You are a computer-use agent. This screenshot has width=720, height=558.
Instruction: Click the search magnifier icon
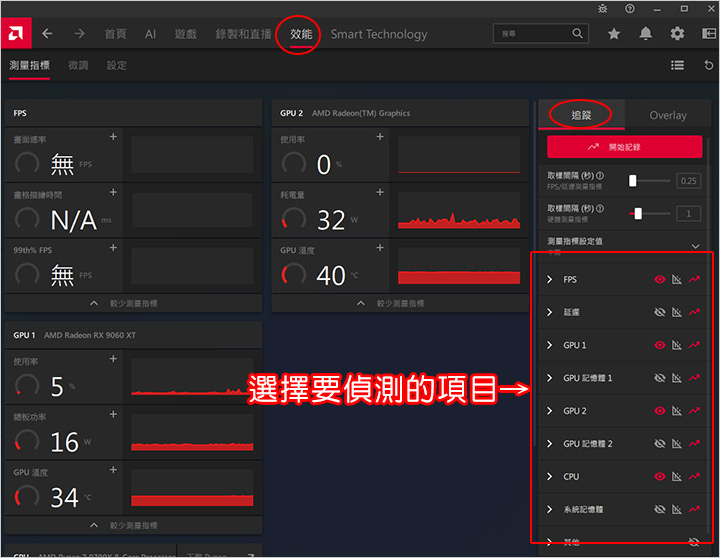[x=578, y=34]
